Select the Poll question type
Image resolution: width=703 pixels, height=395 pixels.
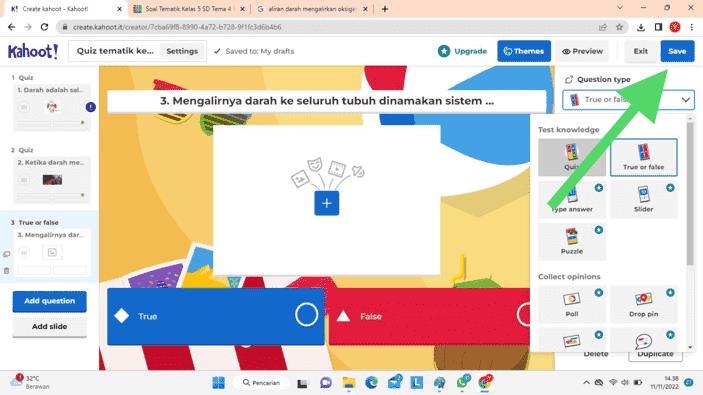(x=572, y=304)
